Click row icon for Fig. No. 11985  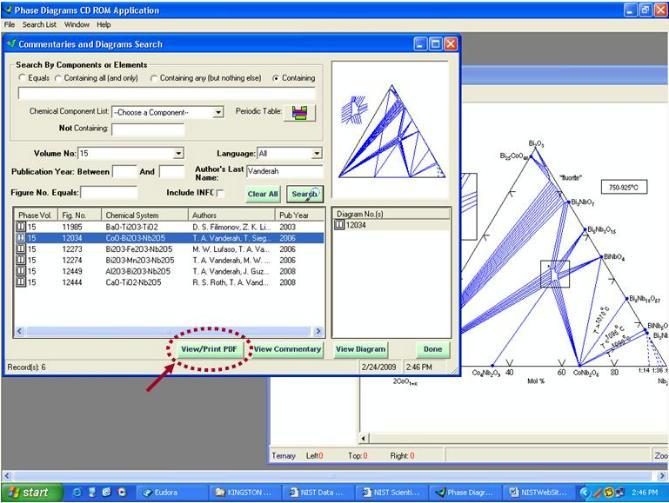point(21,227)
